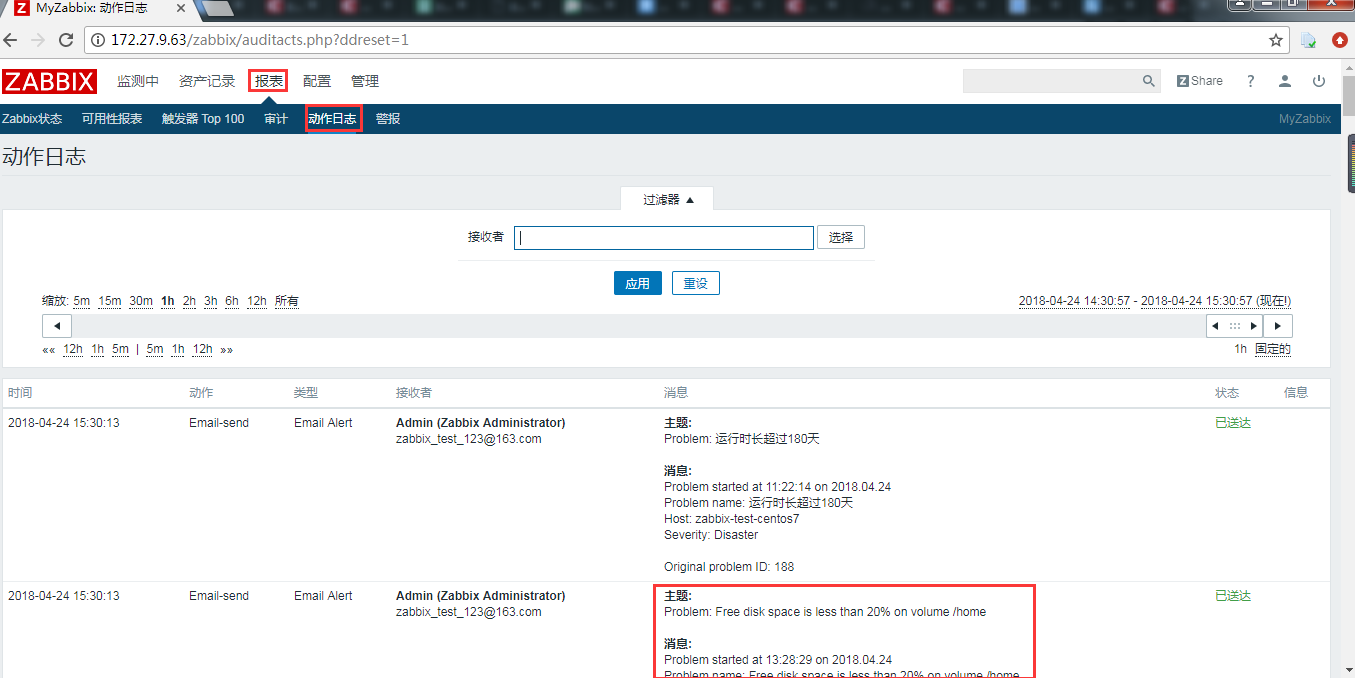Select zoom level 所有

point(286,301)
